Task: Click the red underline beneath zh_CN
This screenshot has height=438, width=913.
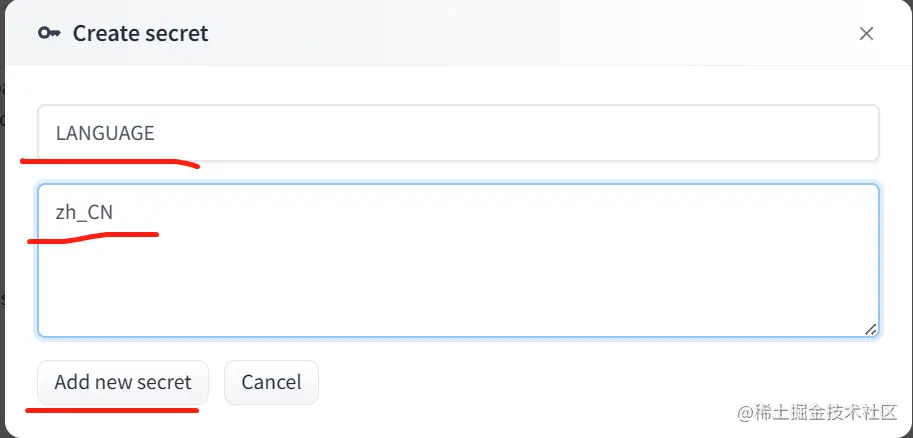Action: 95,237
